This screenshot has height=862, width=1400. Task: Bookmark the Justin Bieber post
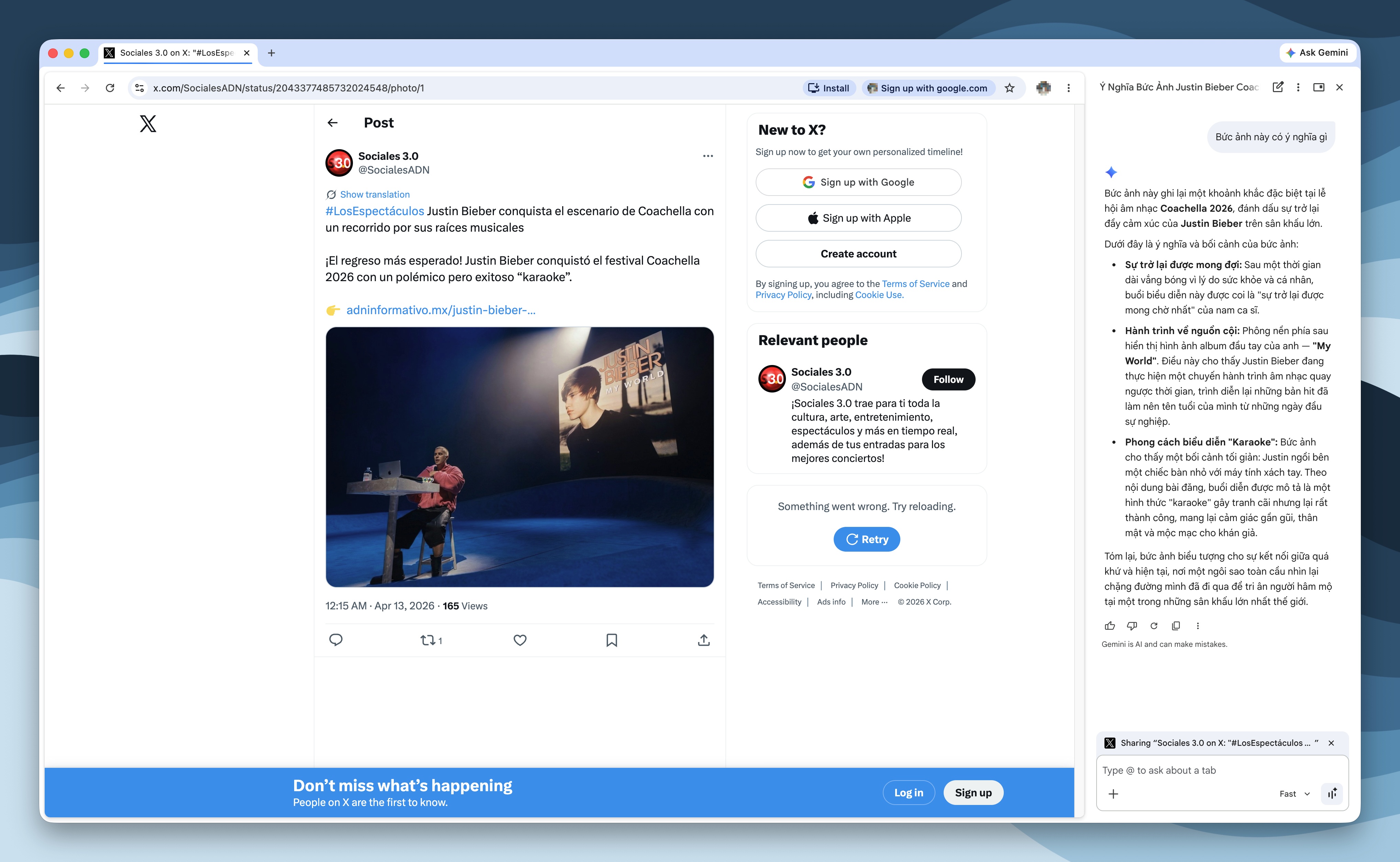click(x=612, y=640)
